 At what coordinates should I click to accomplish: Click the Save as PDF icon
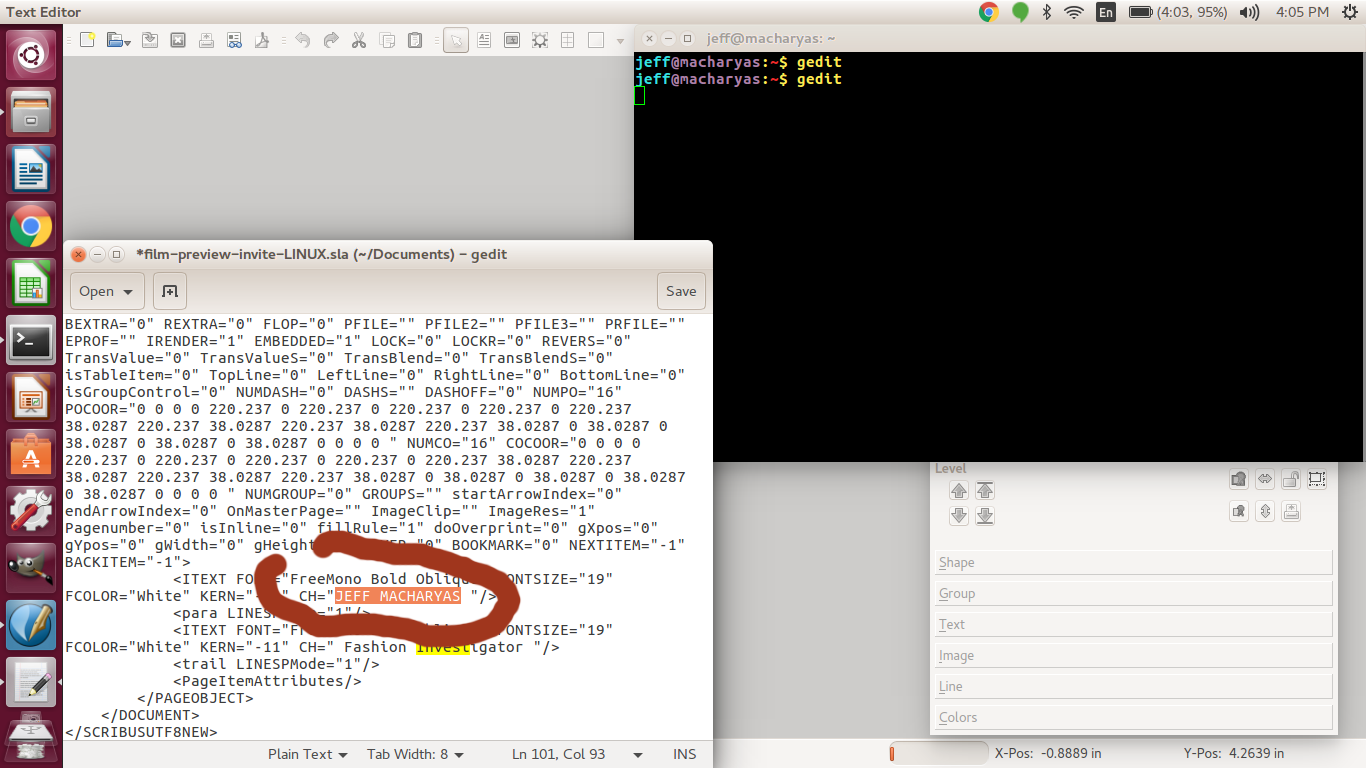click(x=262, y=40)
